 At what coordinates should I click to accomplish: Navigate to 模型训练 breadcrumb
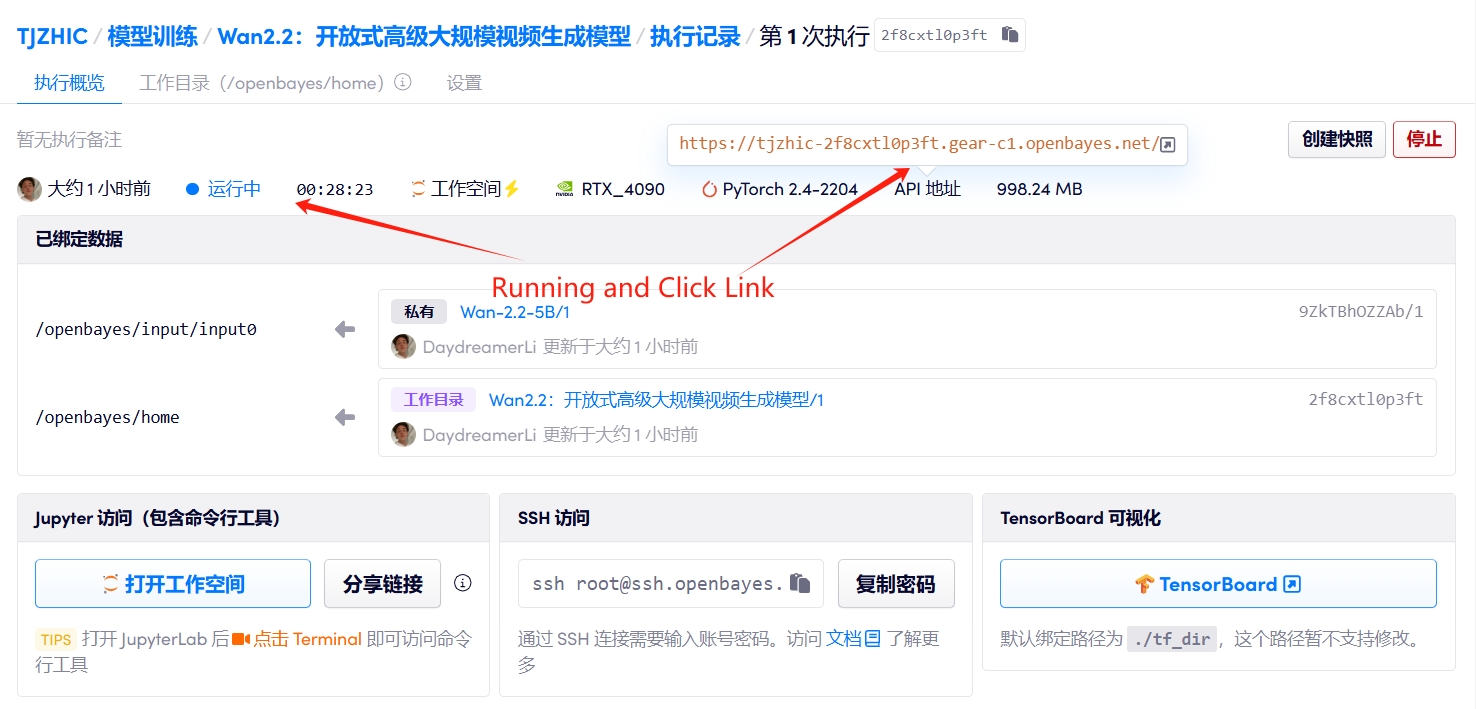152,37
